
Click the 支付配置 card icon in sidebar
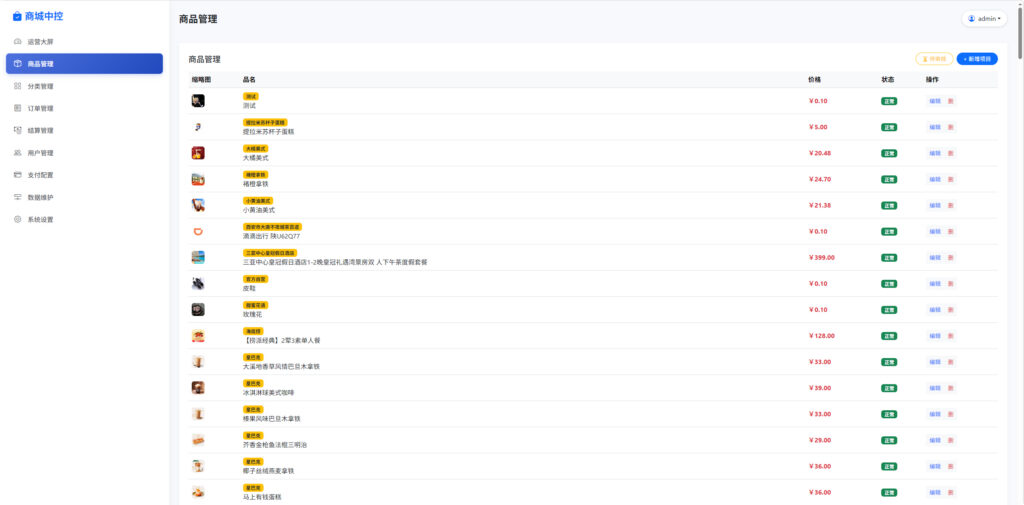click(x=18, y=175)
